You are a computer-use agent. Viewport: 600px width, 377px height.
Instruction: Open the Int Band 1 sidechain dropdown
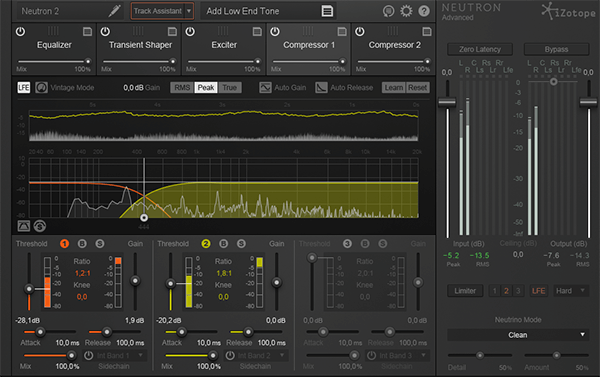click(120, 356)
